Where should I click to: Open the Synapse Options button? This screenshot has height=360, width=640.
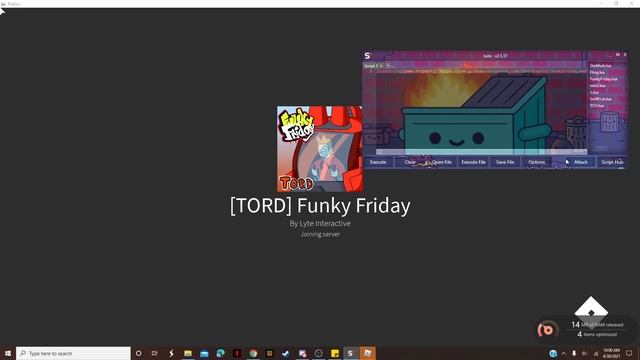click(x=536, y=162)
